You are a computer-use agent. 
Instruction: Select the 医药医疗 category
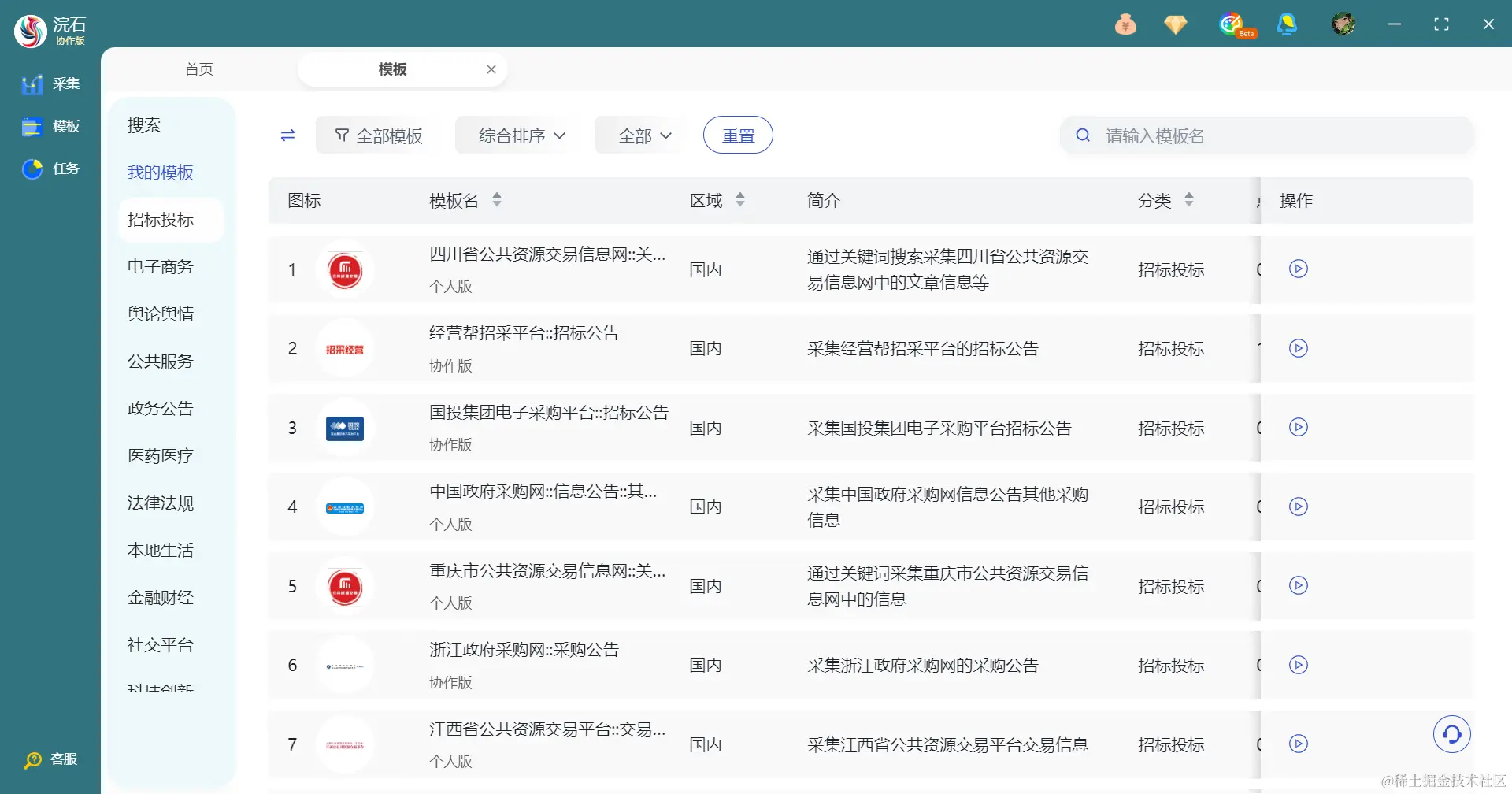pos(161,456)
